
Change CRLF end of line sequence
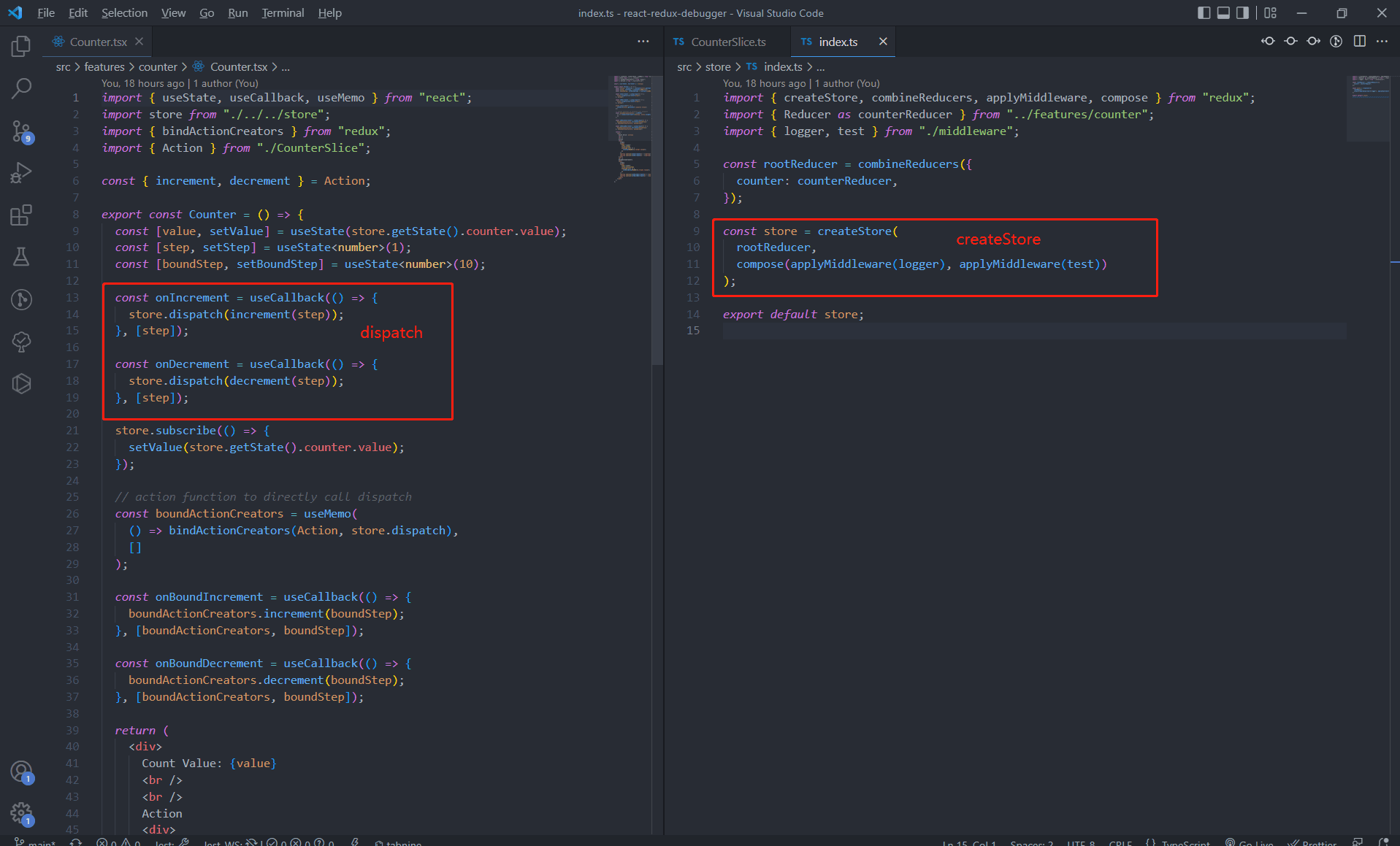(x=1120, y=842)
